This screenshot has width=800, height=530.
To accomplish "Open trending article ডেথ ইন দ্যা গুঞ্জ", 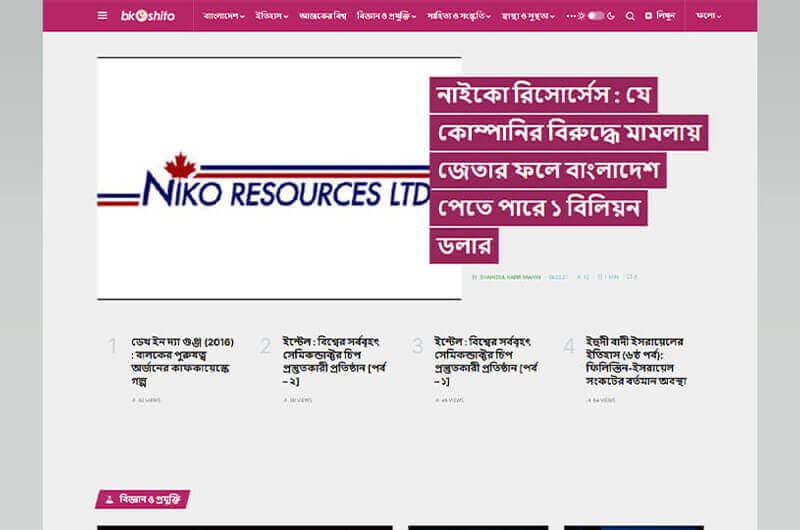I will coord(182,361).
